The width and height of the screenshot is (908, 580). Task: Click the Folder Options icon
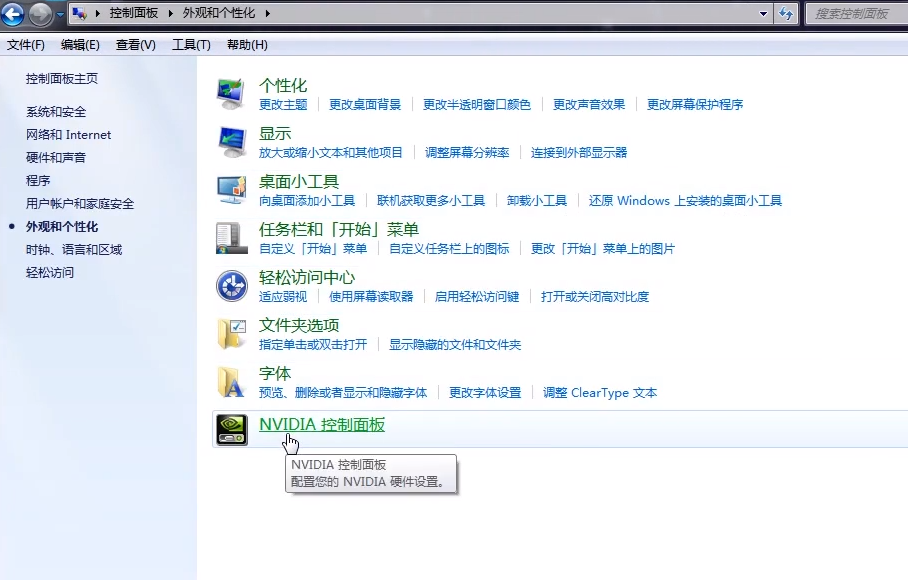tap(232, 334)
